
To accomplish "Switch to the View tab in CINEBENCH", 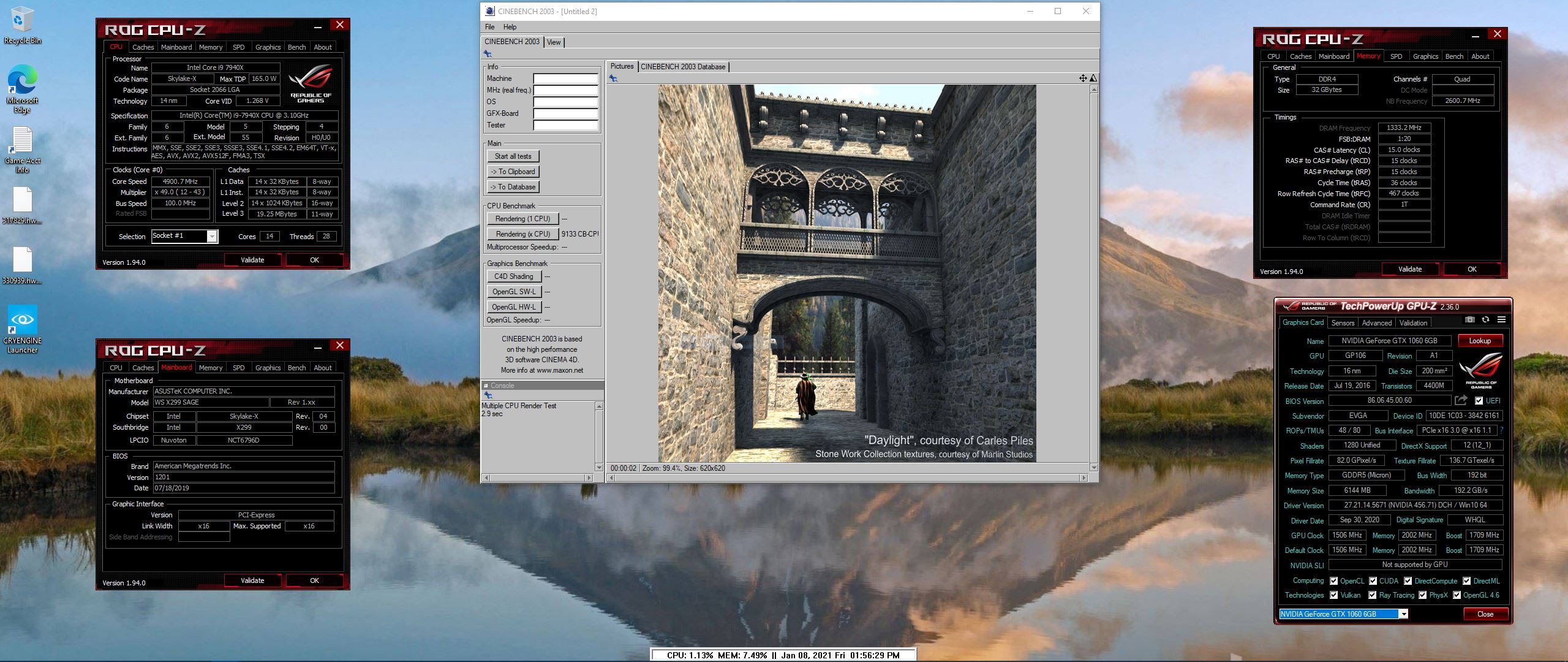I will pos(554,42).
